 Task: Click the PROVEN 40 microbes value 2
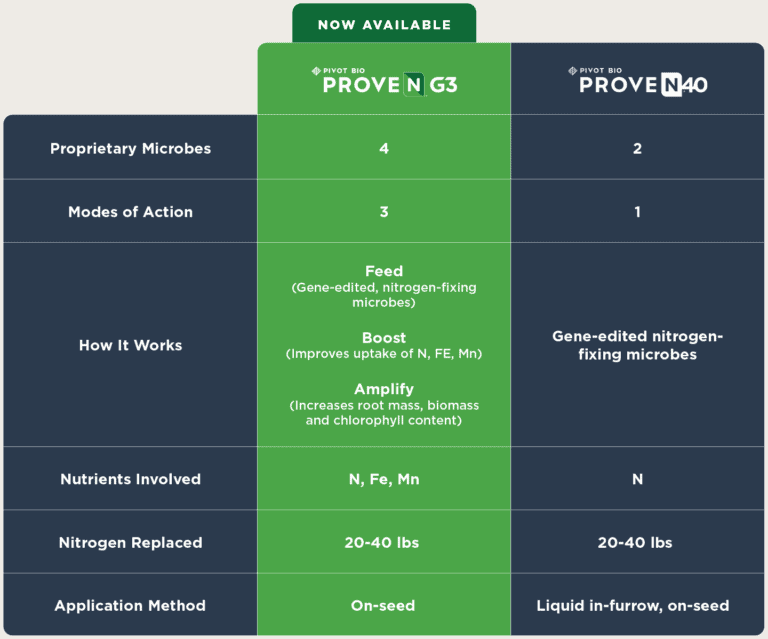click(637, 148)
